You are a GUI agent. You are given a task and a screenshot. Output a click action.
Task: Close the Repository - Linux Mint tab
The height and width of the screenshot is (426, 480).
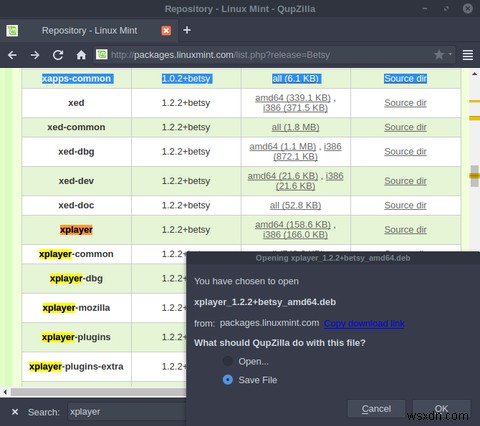click(x=166, y=31)
